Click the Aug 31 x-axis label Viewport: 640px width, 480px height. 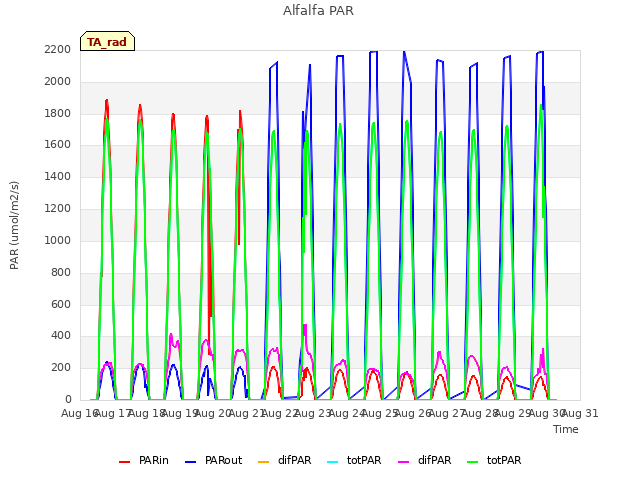(580, 413)
